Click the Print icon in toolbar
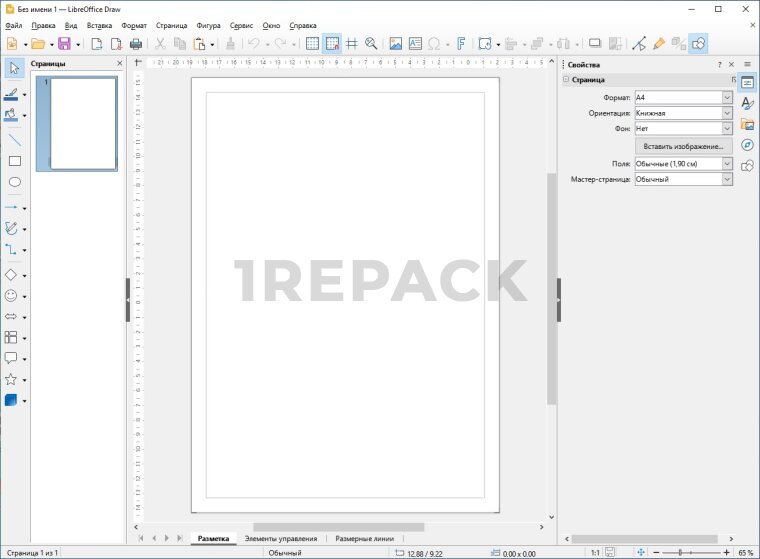The width and height of the screenshot is (760, 559). (135, 44)
